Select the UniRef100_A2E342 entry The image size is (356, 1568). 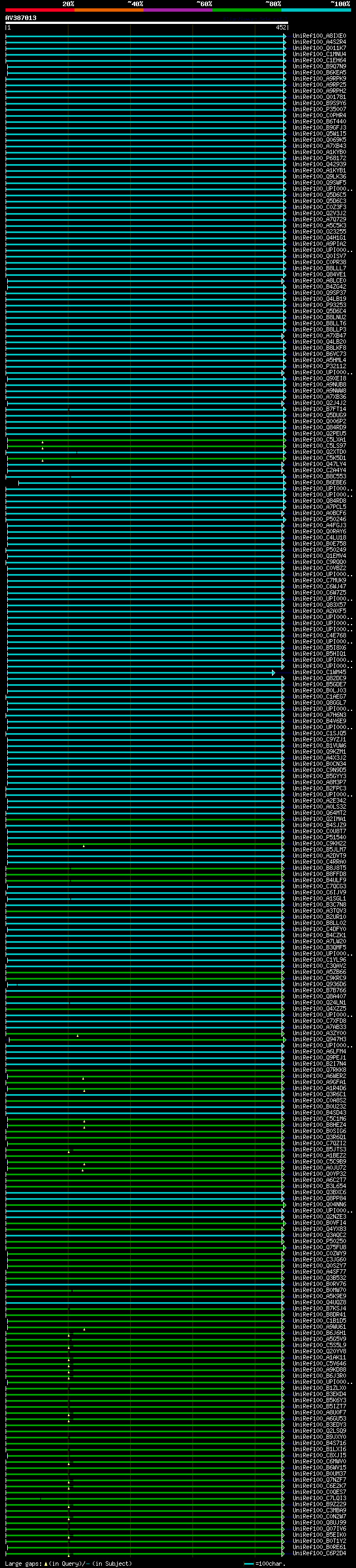pyautogui.click(x=319, y=800)
